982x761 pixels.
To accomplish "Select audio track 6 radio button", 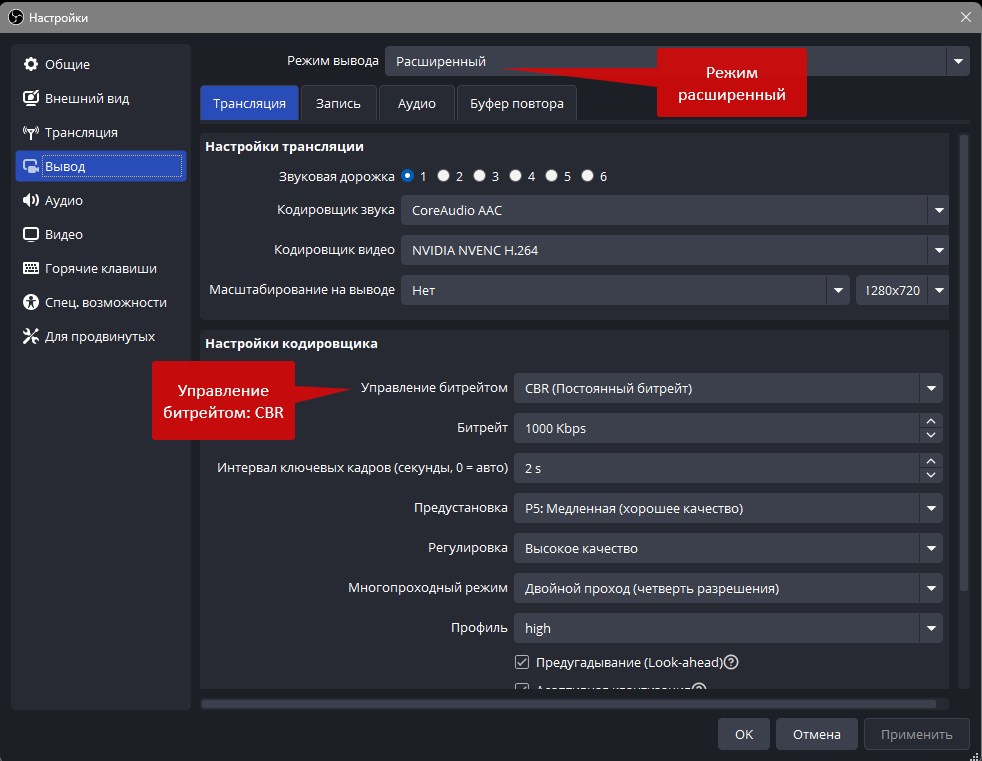I will coord(587,176).
